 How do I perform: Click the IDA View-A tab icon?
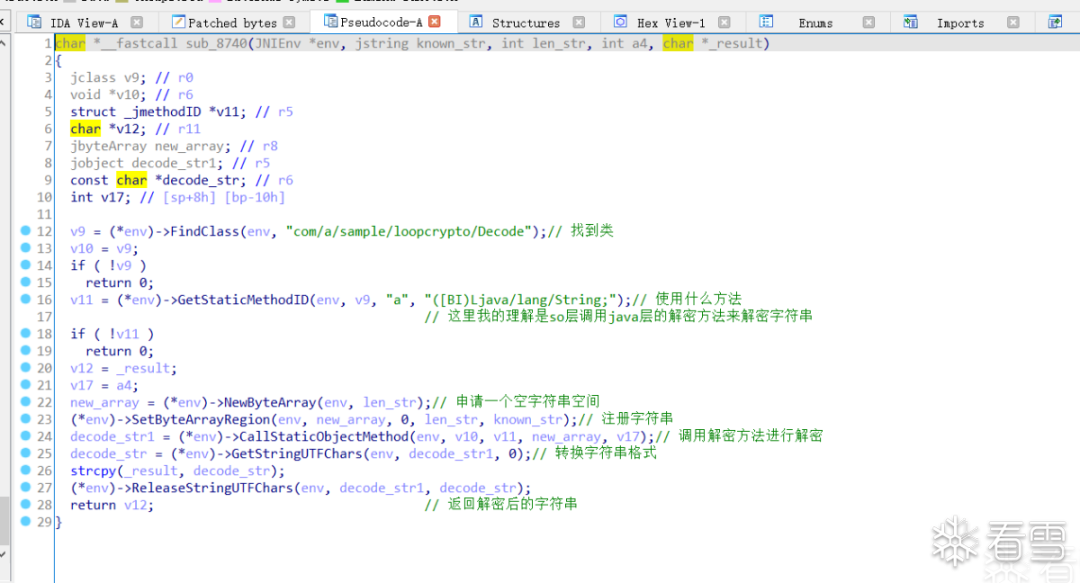pyautogui.click(x=34, y=22)
